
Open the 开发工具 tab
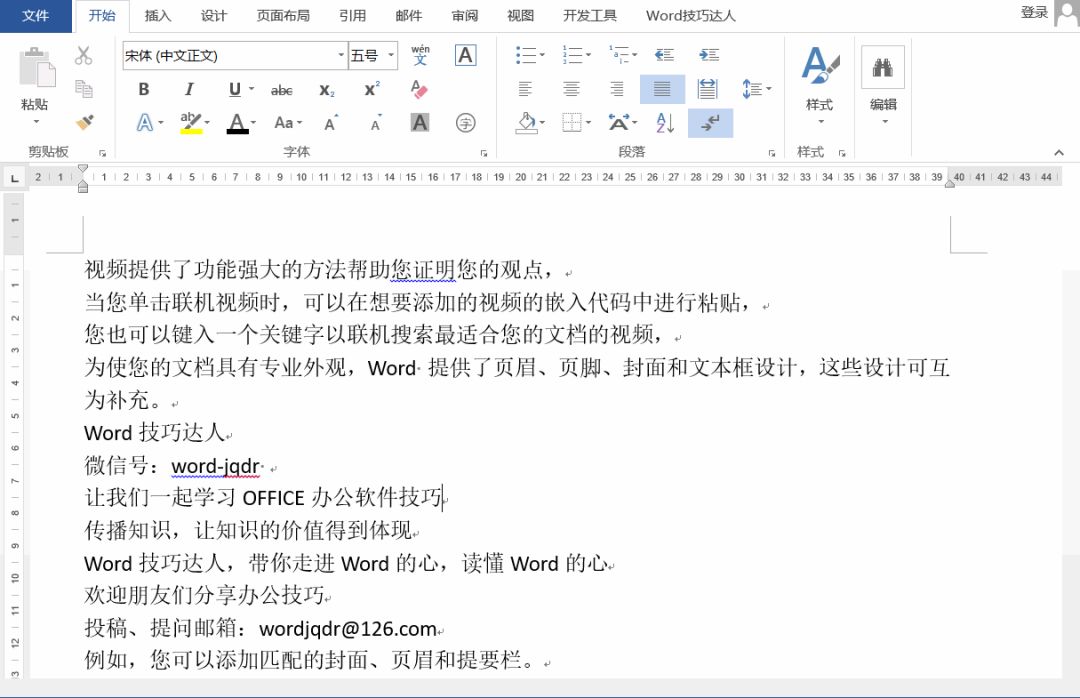590,16
